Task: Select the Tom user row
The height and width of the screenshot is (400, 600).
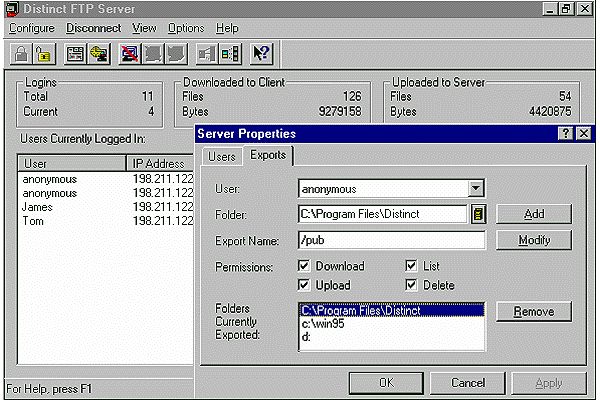Action: pyautogui.click(x=106, y=221)
